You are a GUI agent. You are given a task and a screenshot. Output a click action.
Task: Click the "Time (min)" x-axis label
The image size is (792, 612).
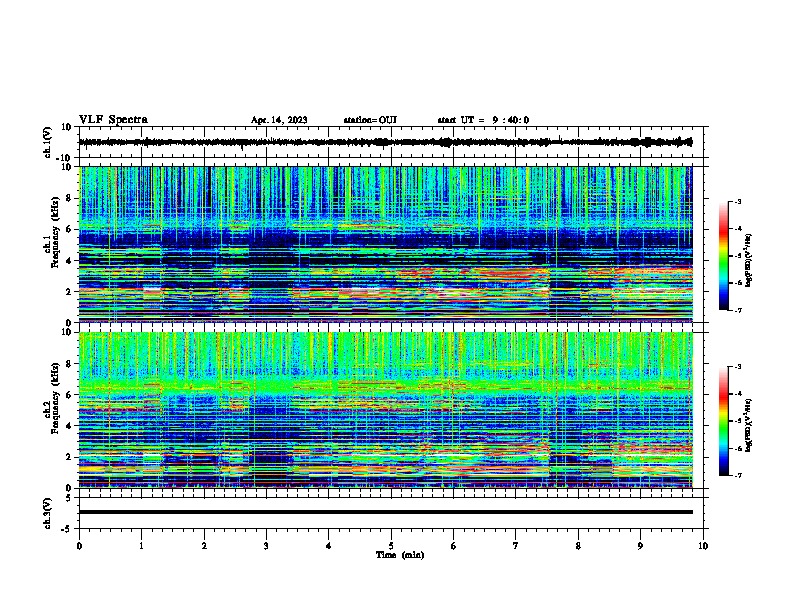(400, 555)
